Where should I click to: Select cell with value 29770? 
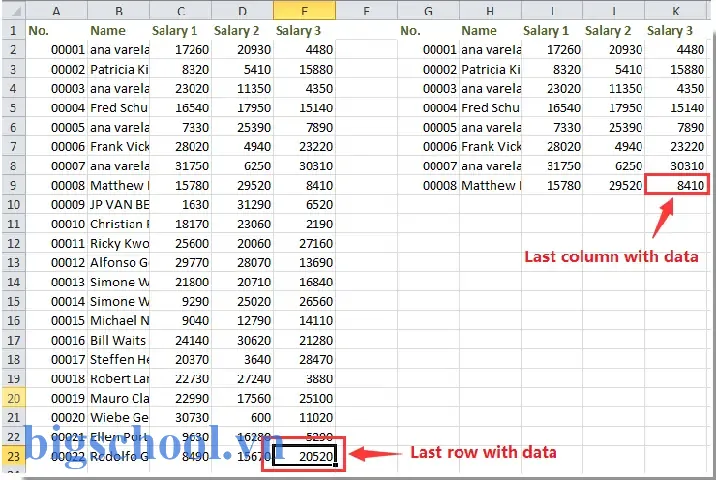click(x=180, y=263)
